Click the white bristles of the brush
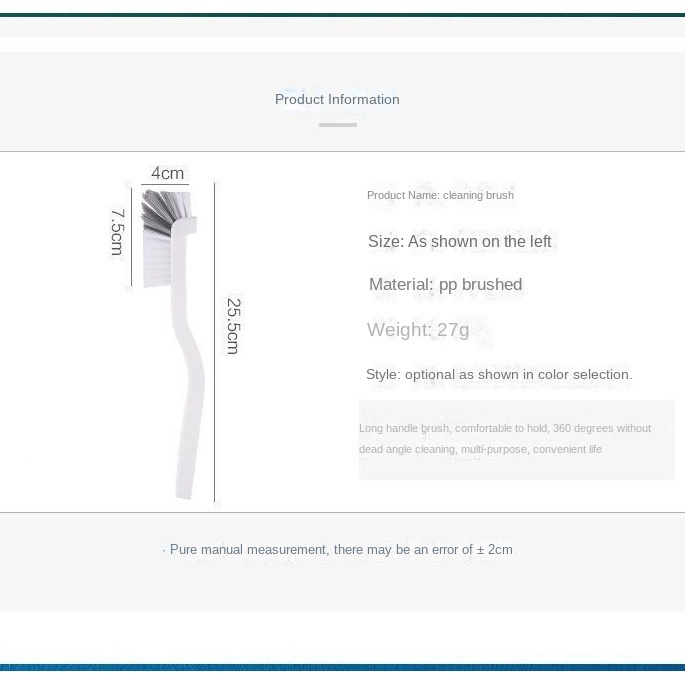 point(157,259)
